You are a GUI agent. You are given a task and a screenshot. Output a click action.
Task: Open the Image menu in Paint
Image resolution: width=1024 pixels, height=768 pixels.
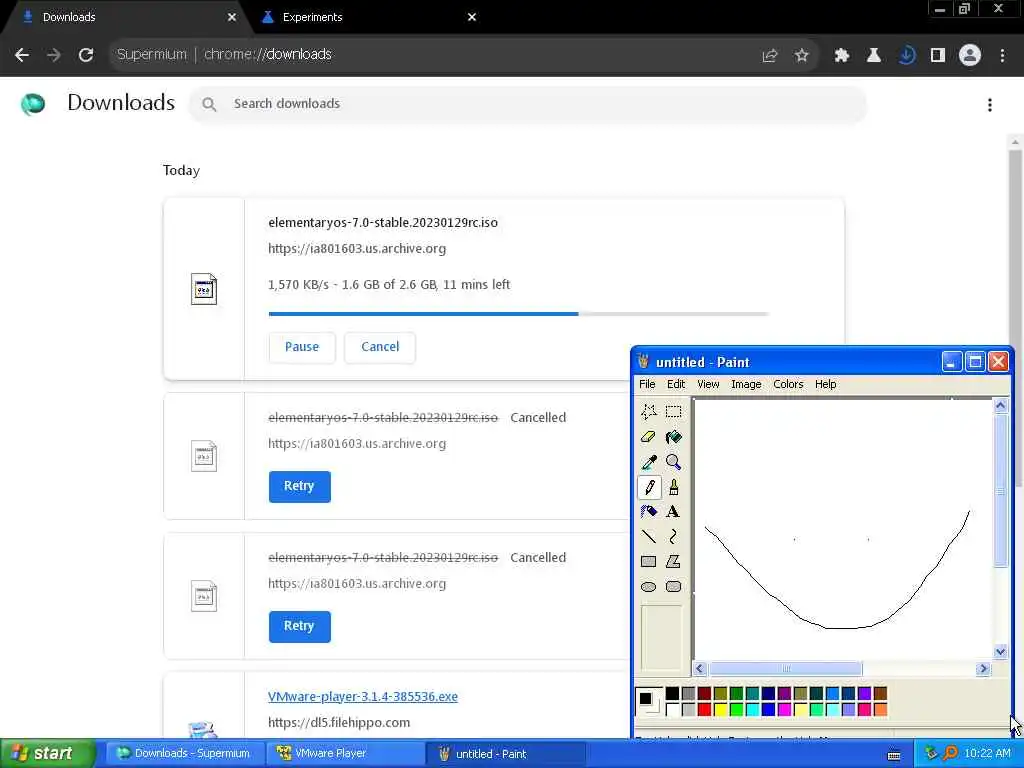(x=746, y=384)
